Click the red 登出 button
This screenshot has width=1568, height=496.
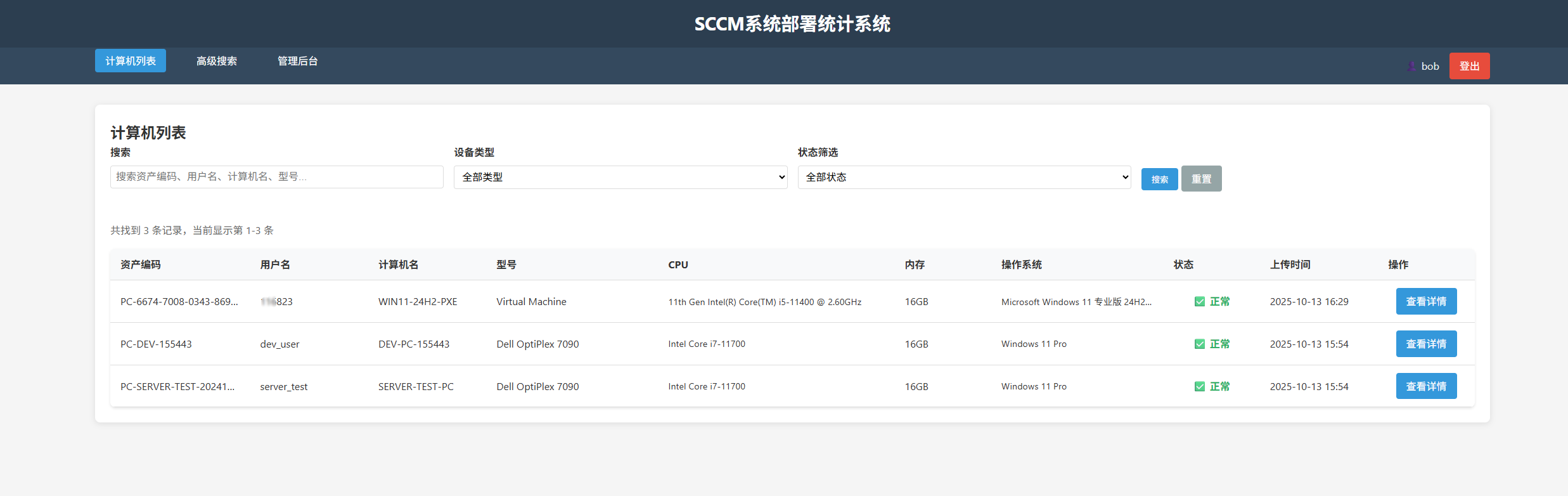tap(1469, 66)
